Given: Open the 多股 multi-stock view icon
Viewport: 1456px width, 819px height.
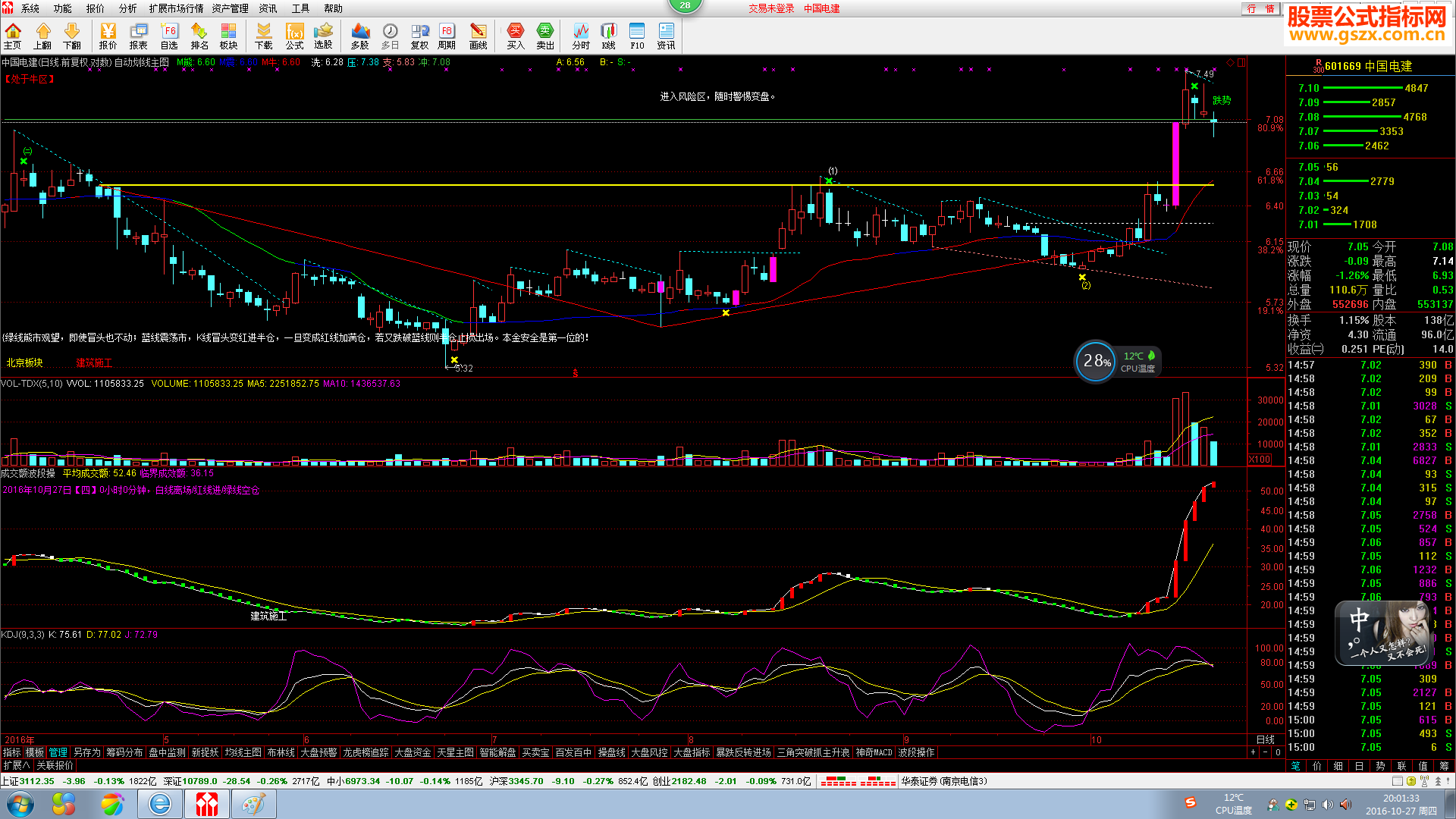Looking at the screenshot, I should [360, 36].
